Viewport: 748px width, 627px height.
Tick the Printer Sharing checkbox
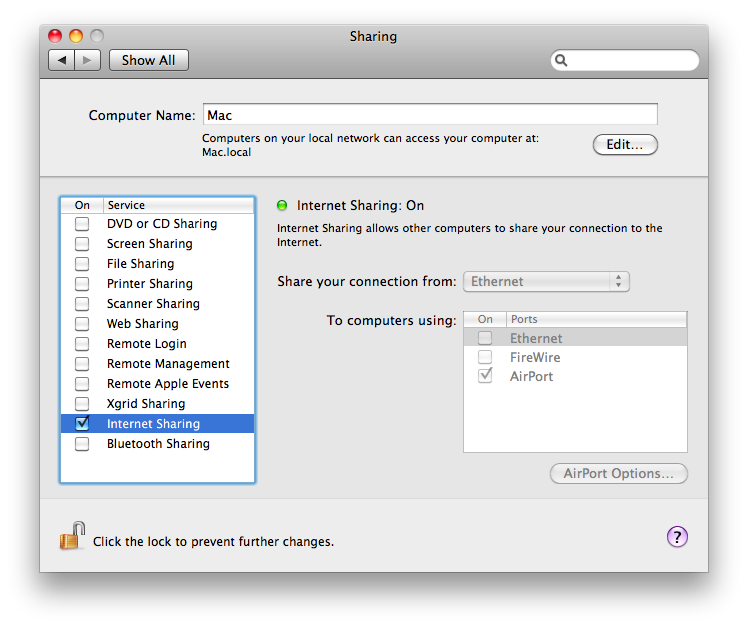tap(82, 284)
